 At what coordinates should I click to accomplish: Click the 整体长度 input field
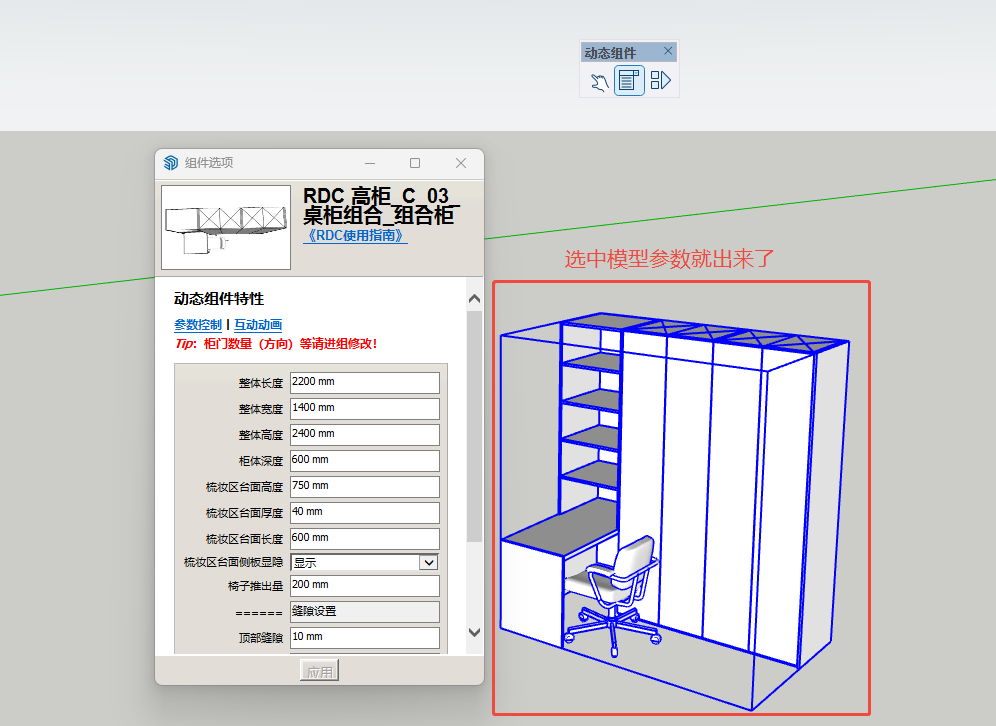coord(365,382)
